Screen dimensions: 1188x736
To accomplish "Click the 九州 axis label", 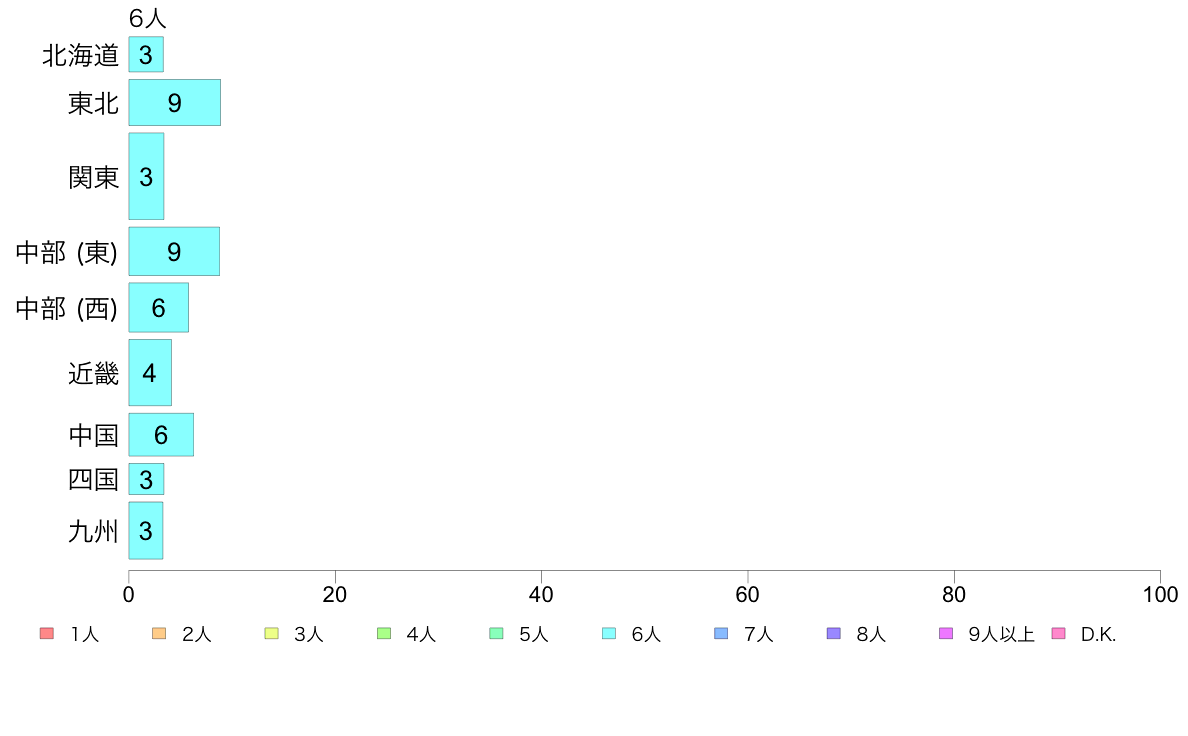I will 94,531.
